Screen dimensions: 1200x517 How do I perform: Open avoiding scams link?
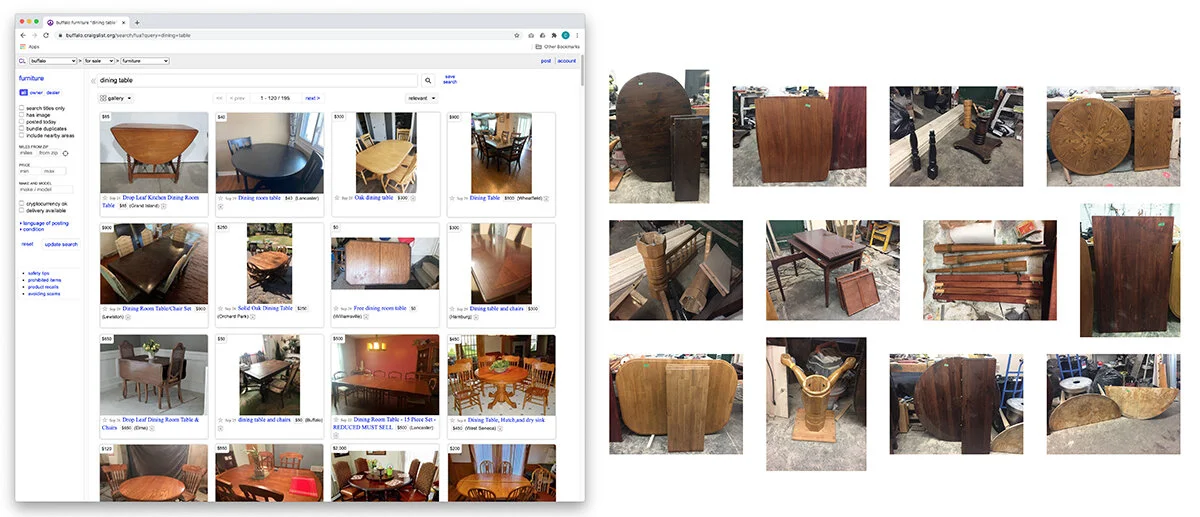pos(44,294)
